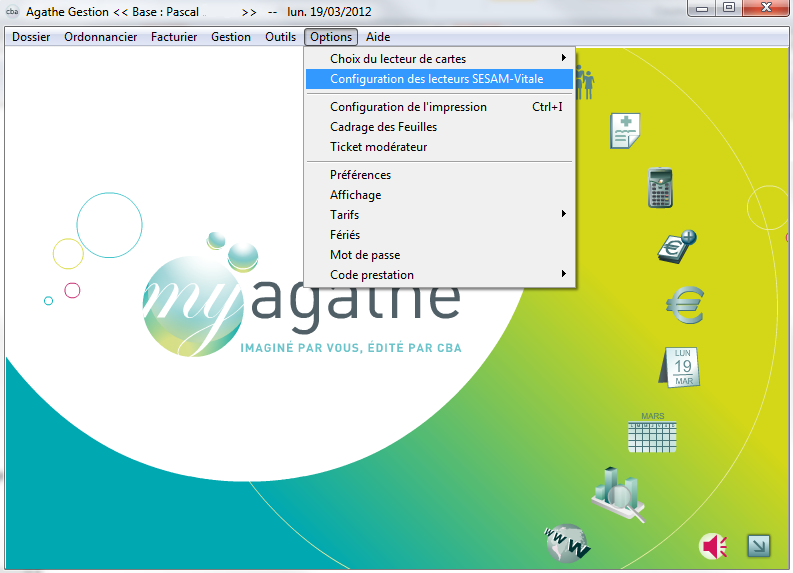Choose Mot de passe
The width and height of the screenshot is (793, 573).
(439, 255)
